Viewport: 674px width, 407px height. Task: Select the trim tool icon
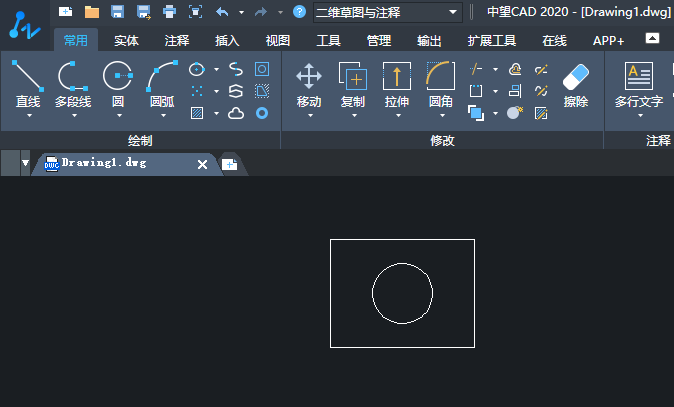click(476, 69)
